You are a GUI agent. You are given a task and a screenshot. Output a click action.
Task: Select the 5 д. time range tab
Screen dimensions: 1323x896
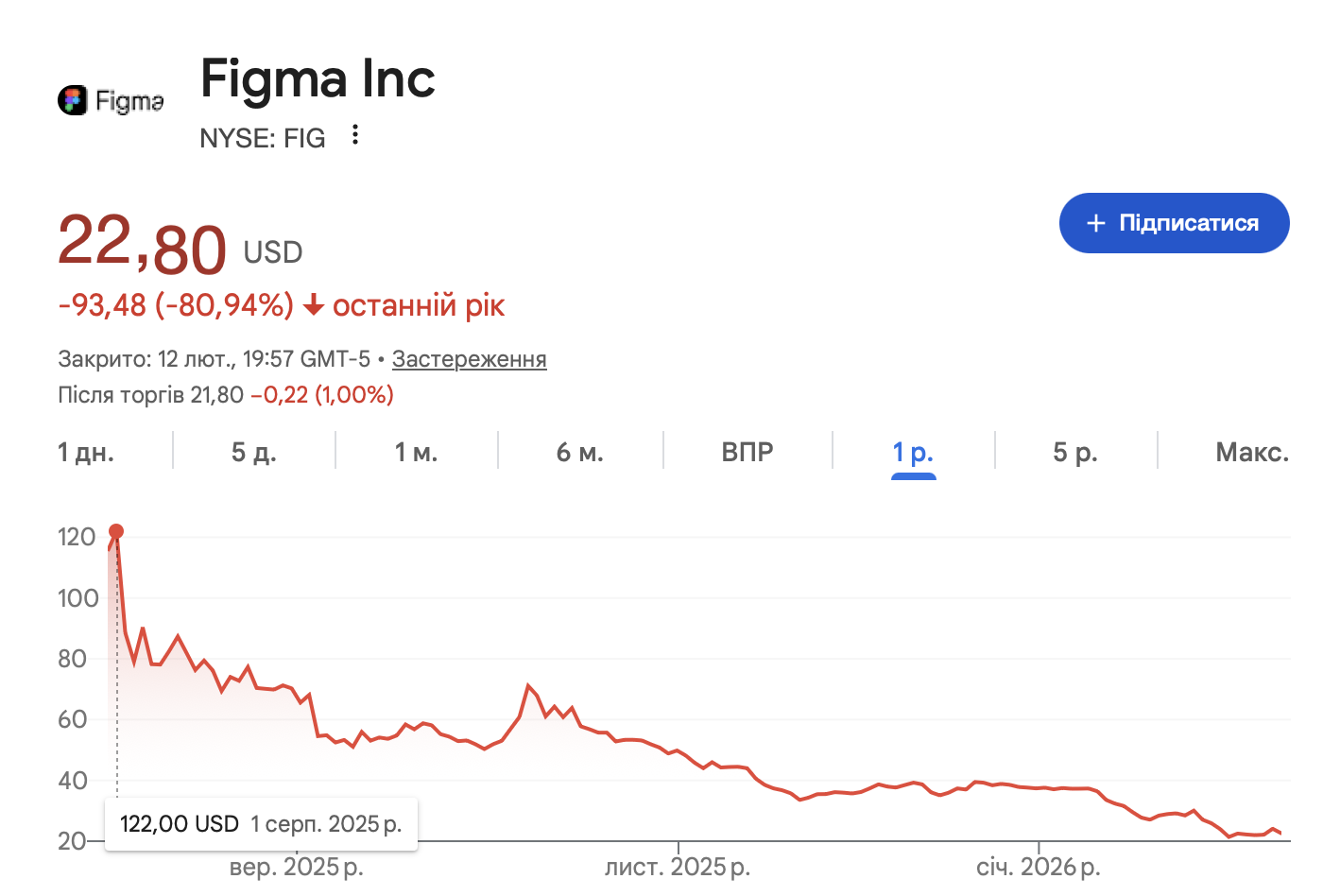253,453
